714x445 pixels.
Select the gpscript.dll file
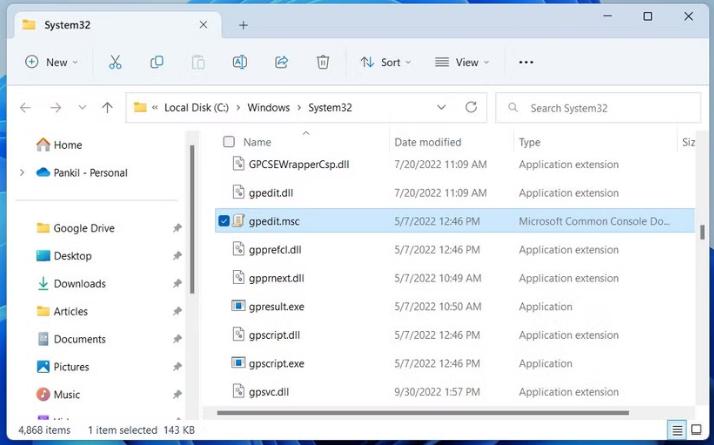pyautogui.click(x=274, y=335)
